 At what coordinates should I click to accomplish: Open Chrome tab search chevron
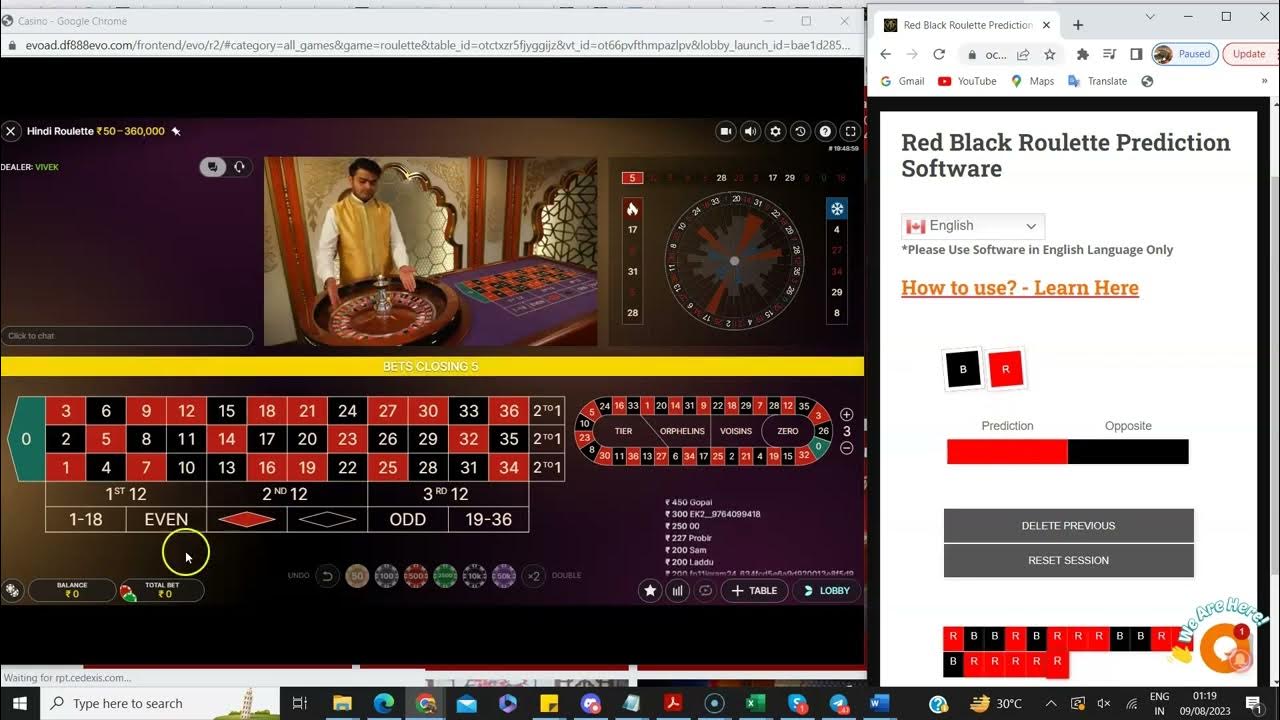click(x=1150, y=17)
